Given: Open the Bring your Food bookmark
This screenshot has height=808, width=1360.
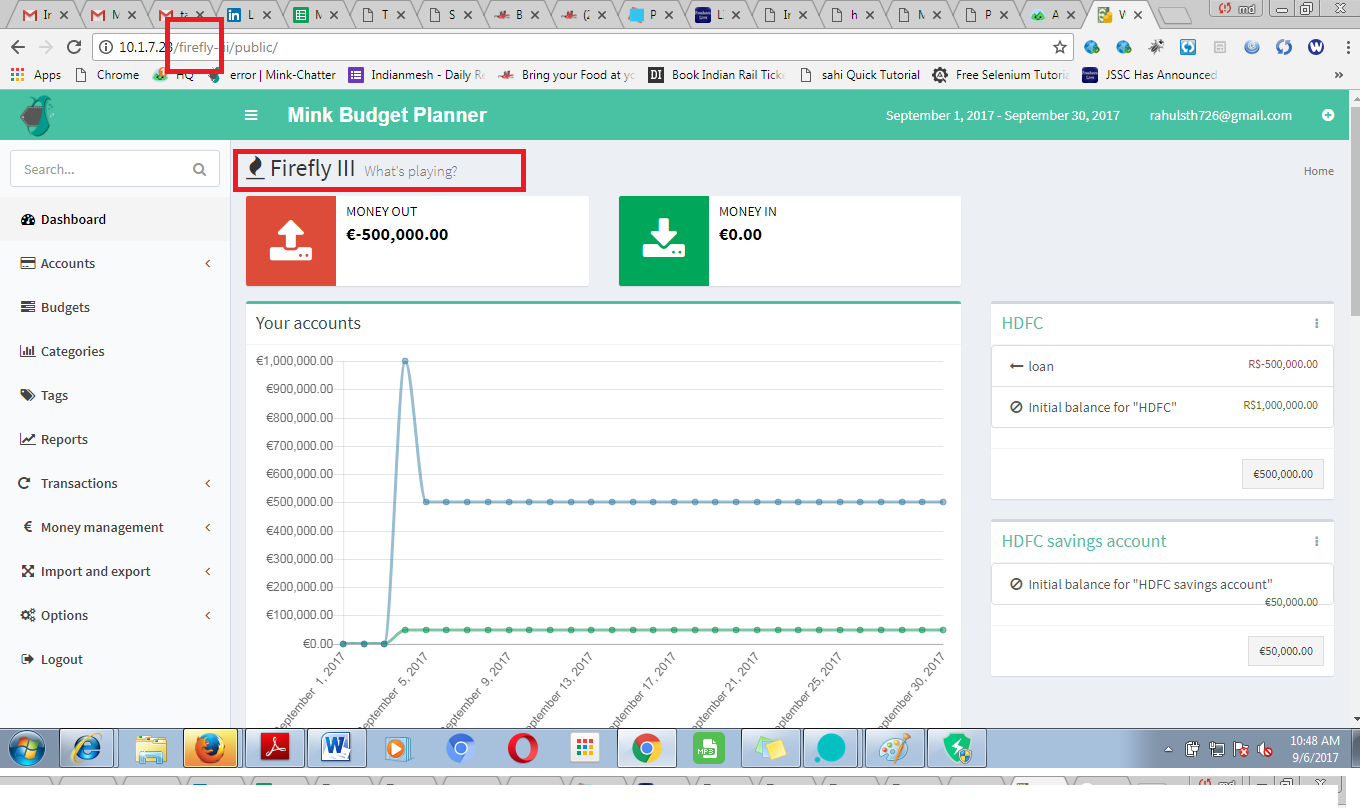Looking at the screenshot, I should coord(566,75).
